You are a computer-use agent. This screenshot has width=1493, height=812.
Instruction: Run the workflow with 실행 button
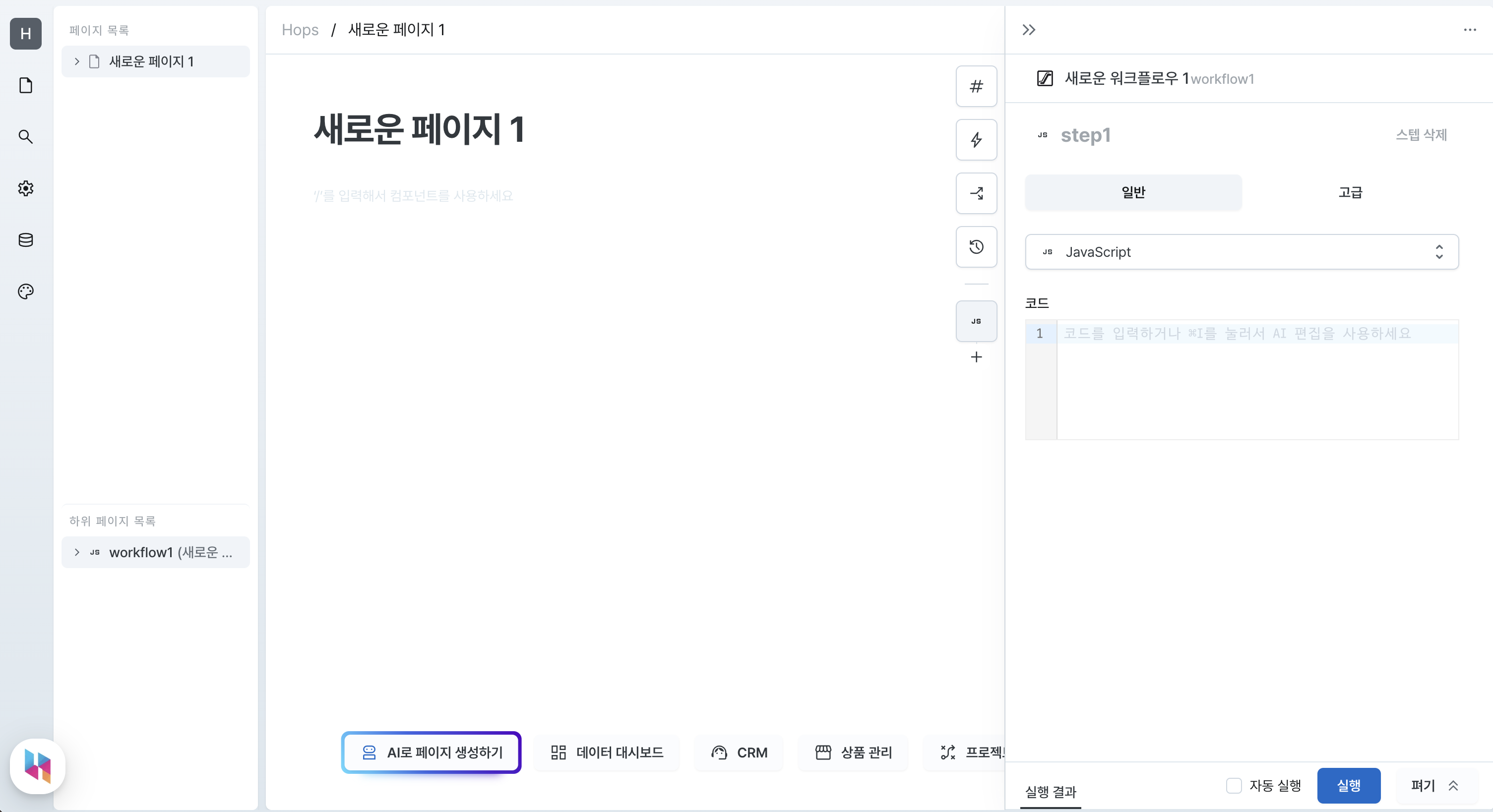[1349, 785]
